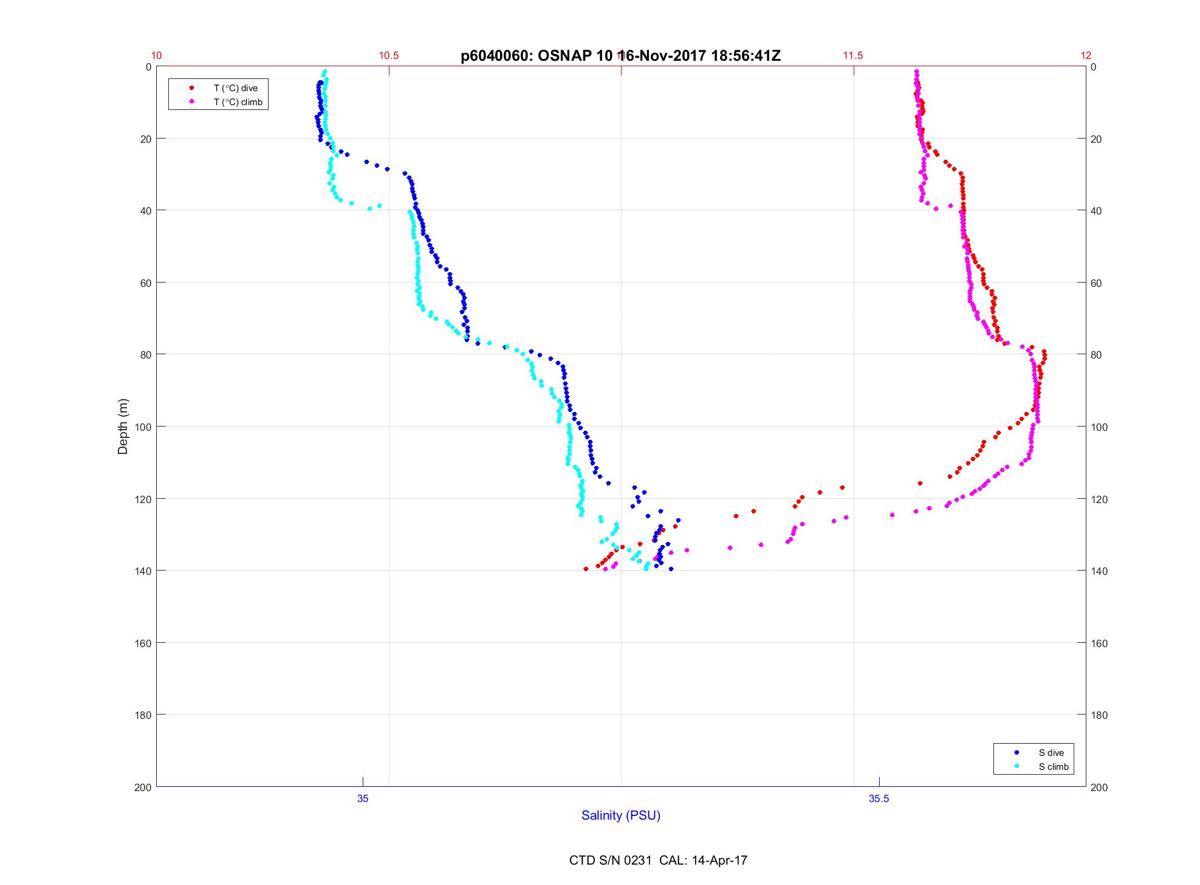Click the magenta dot marker for T climb
This screenshot has width=1200, height=885.
[191, 102]
